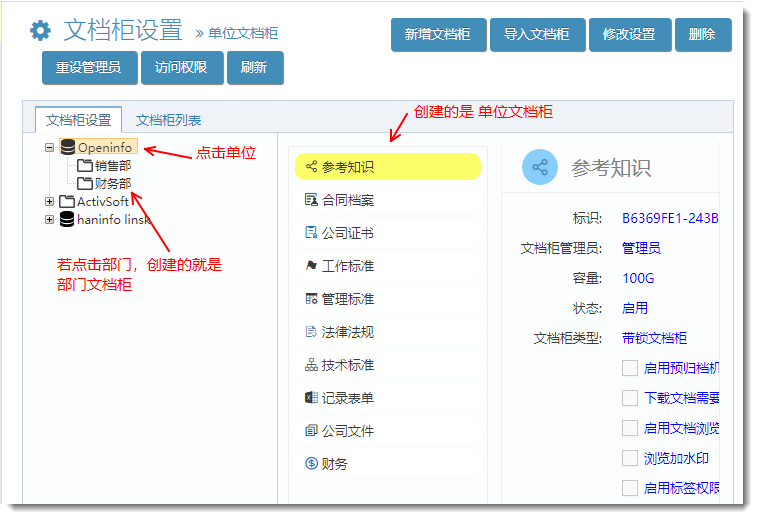Click the 新增文档柜 button
The height and width of the screenshot is (519, 758).
[x=437, y=34]
